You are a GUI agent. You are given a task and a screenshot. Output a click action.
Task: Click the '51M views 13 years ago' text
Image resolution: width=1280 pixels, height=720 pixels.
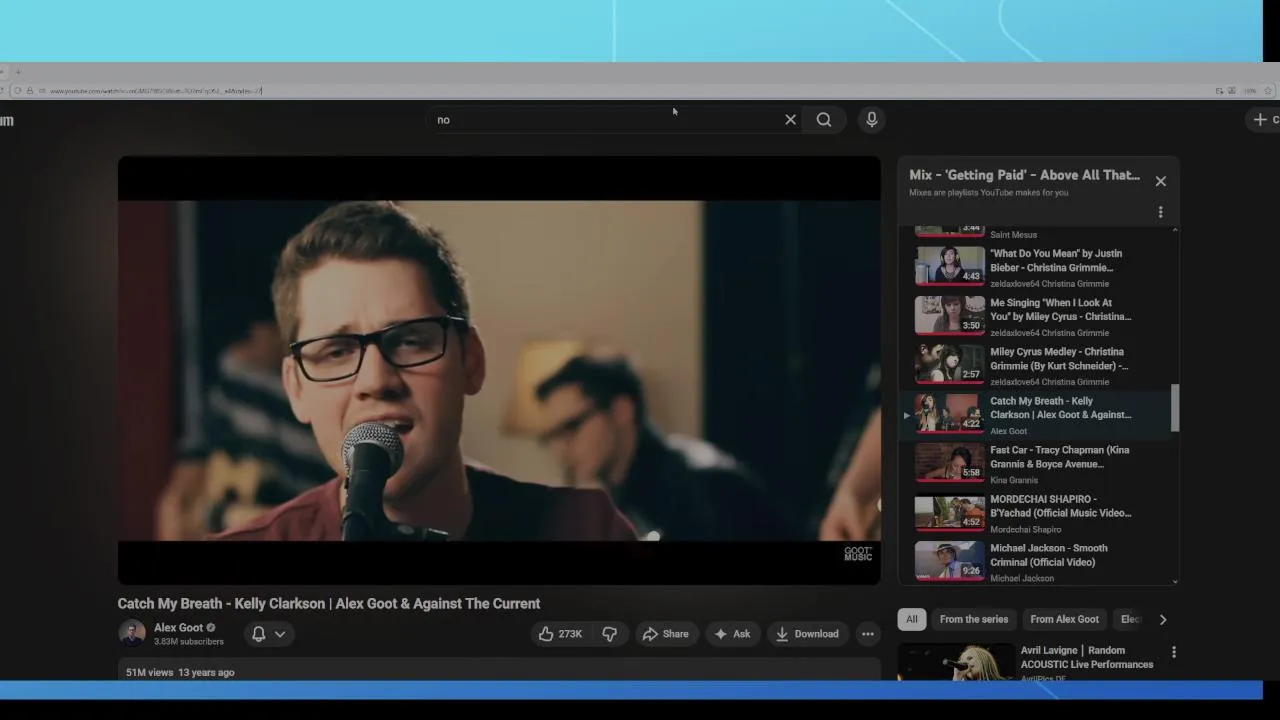point(180,672)
